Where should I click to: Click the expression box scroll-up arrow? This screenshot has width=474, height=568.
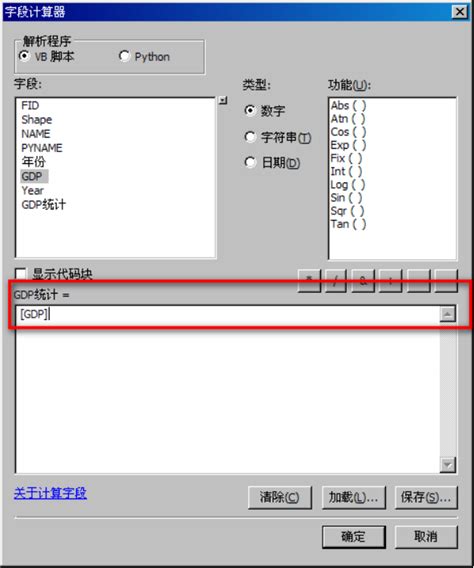tap(448, 314)
